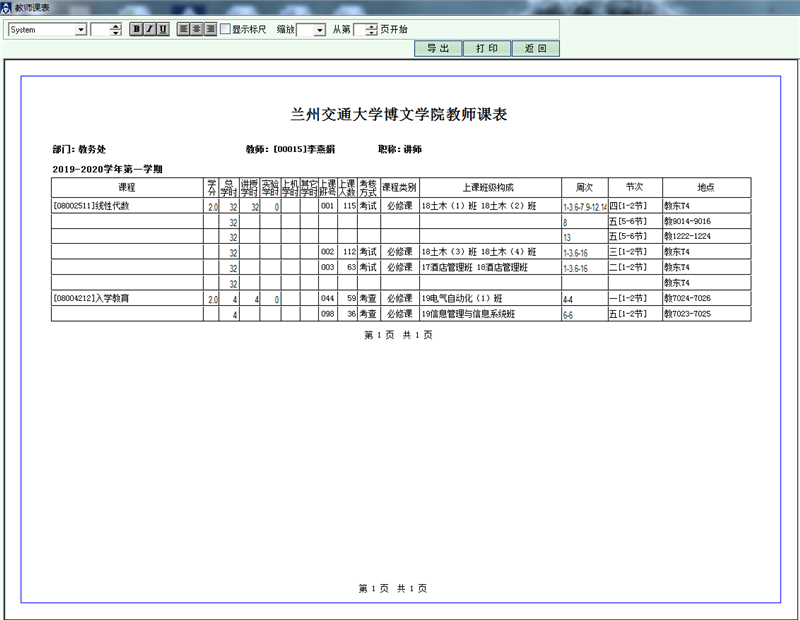Click the 返回 back button
800x620 pixels.
tap(535, 48)
